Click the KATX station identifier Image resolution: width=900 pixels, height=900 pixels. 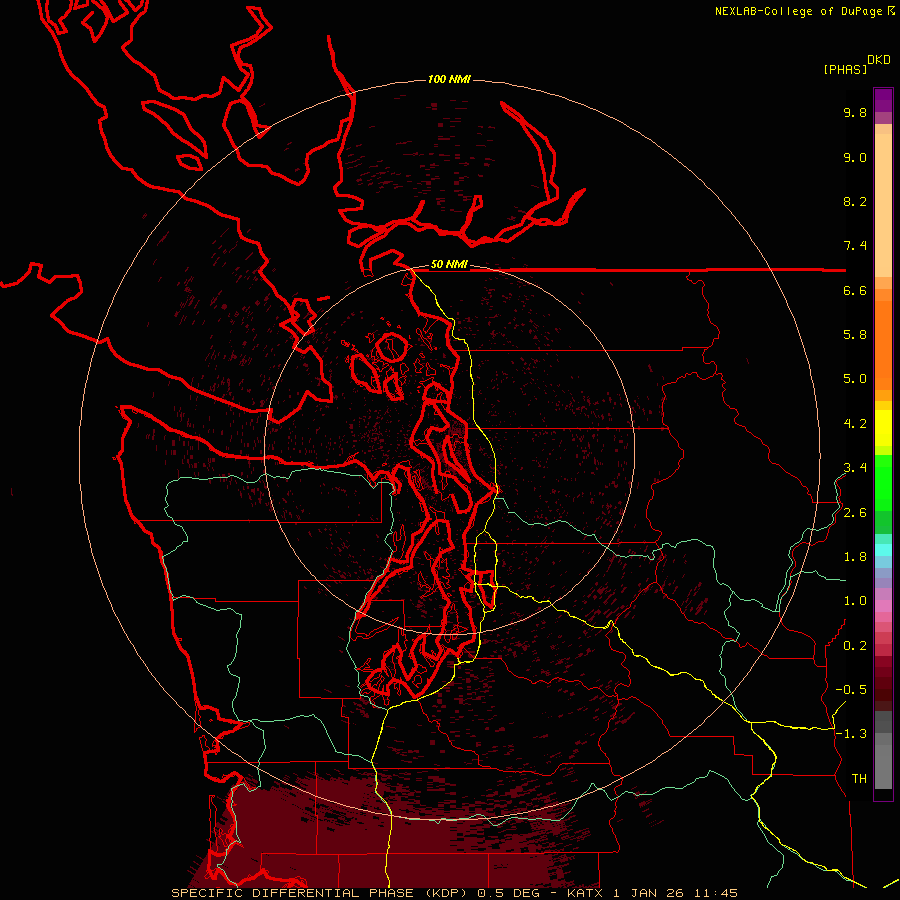point(584,893)
